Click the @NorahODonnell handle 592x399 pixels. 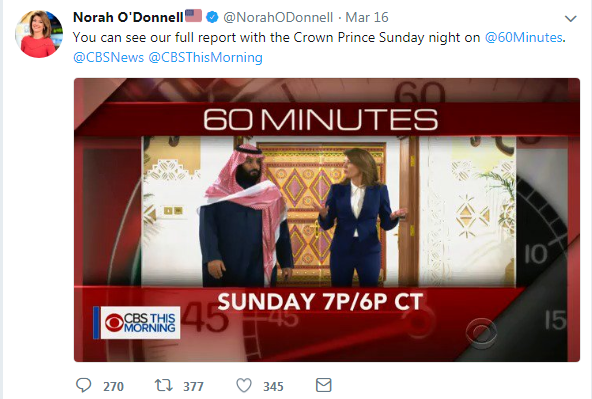click(x=278, y=17)
